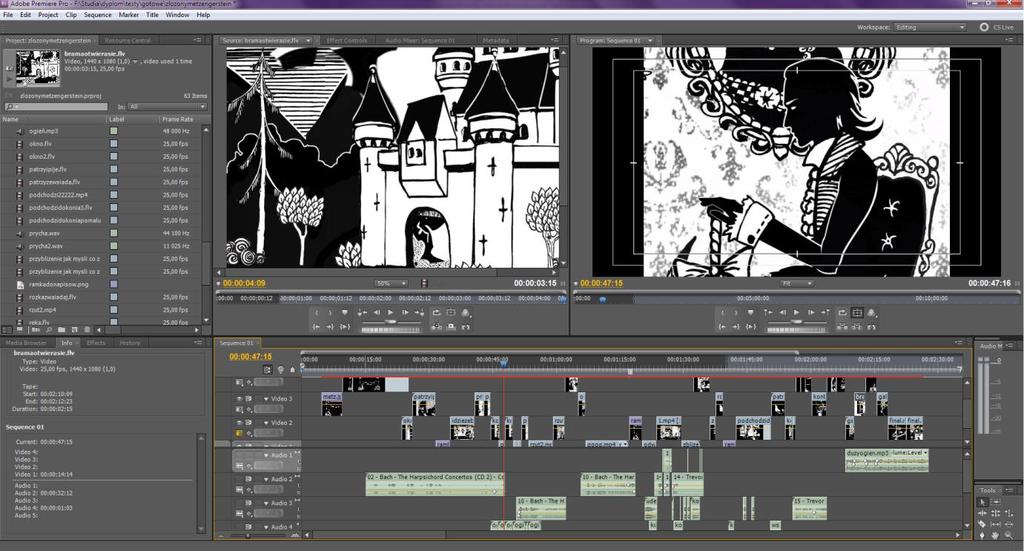This screenshot has width=1024, height=551.
Task: Open Program monitor Fit zoom dropdown
Action: tap(797, 283)
